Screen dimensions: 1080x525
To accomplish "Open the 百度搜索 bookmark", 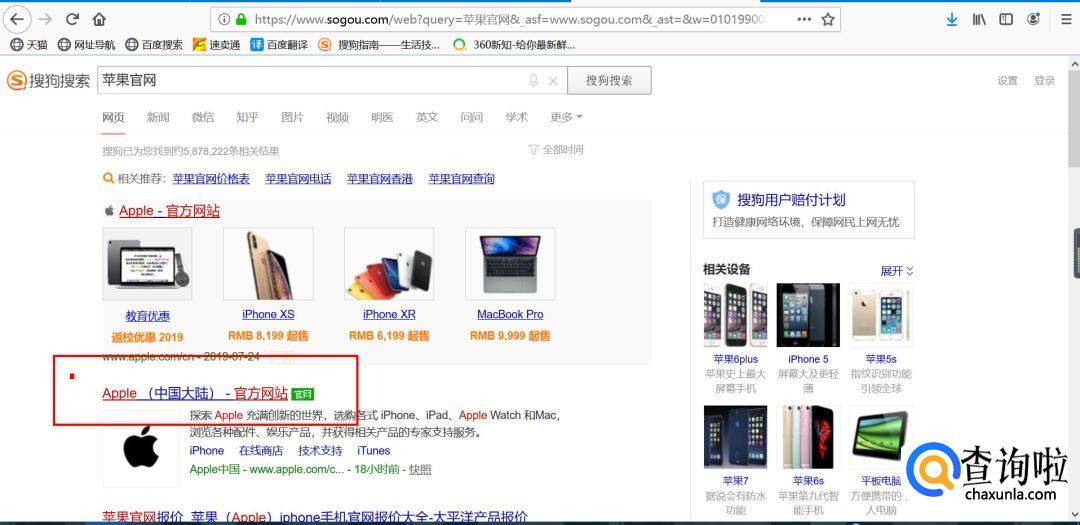I will point(154,45).
